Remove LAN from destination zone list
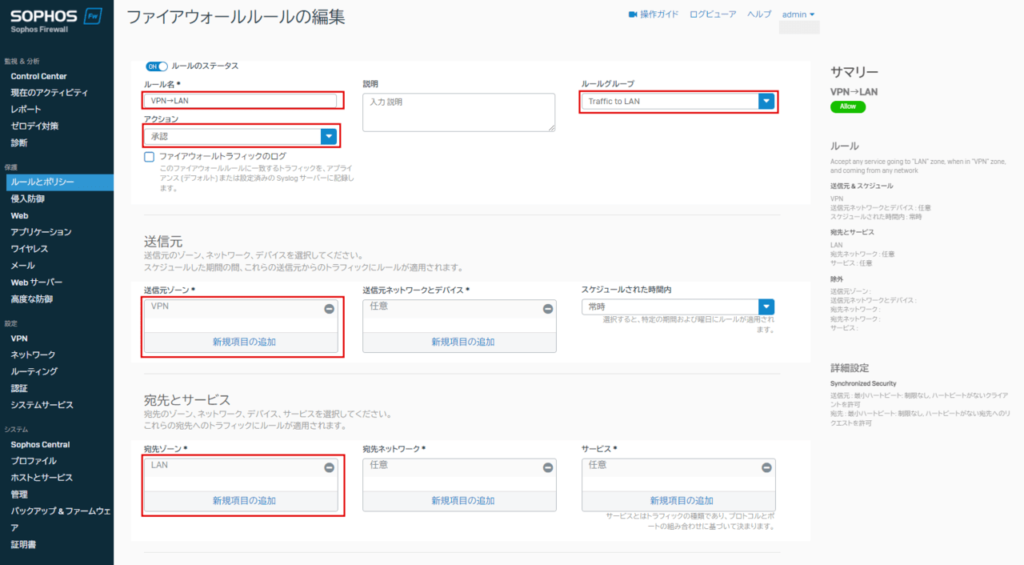The image size is (1024, 565). pyautogui.click(x=329, y=468)
